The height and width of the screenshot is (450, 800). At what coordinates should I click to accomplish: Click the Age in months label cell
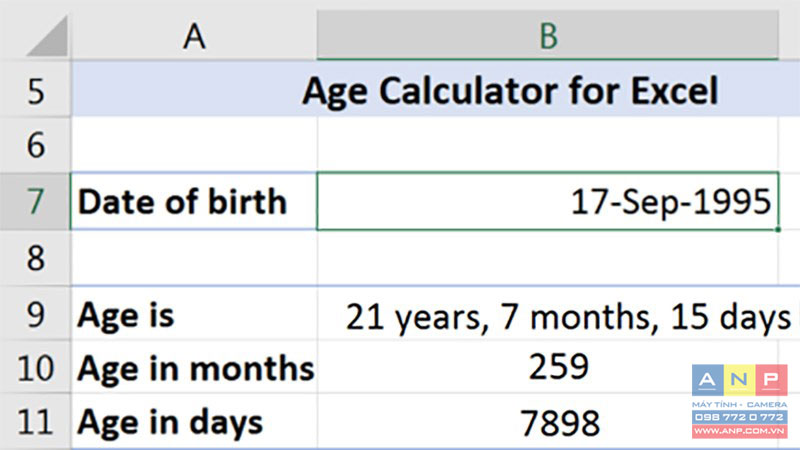196,369
